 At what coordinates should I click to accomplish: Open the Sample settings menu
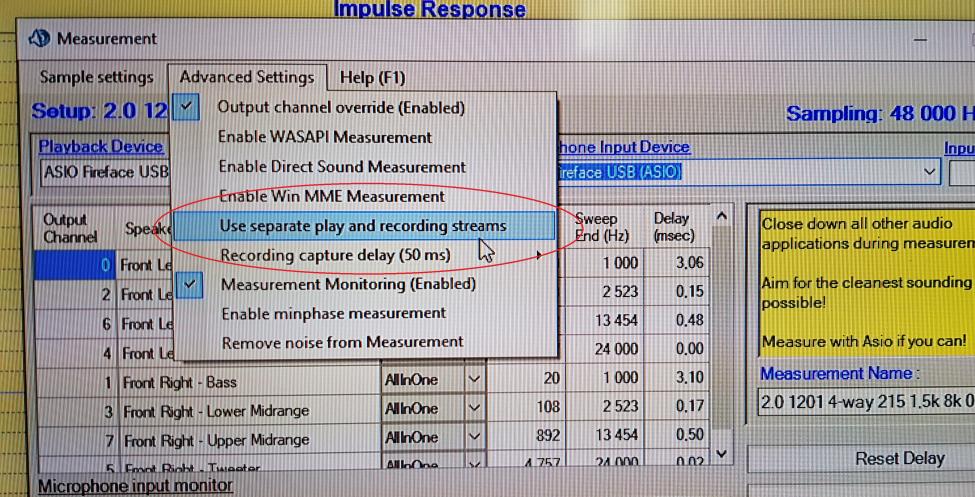(x=96, y=78)
